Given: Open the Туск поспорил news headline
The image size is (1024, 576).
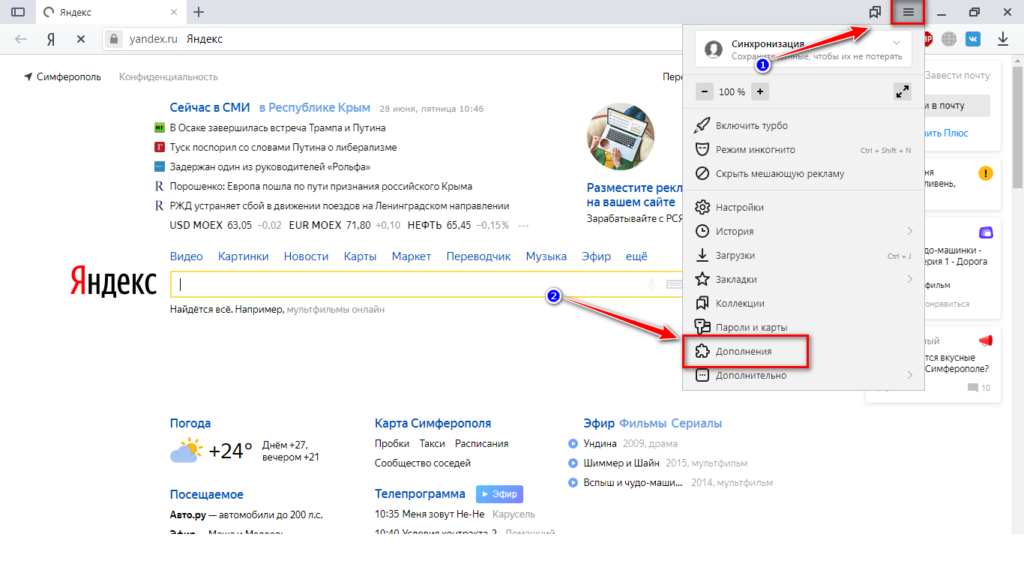Looking at the screenshot, I should point(283,148).
